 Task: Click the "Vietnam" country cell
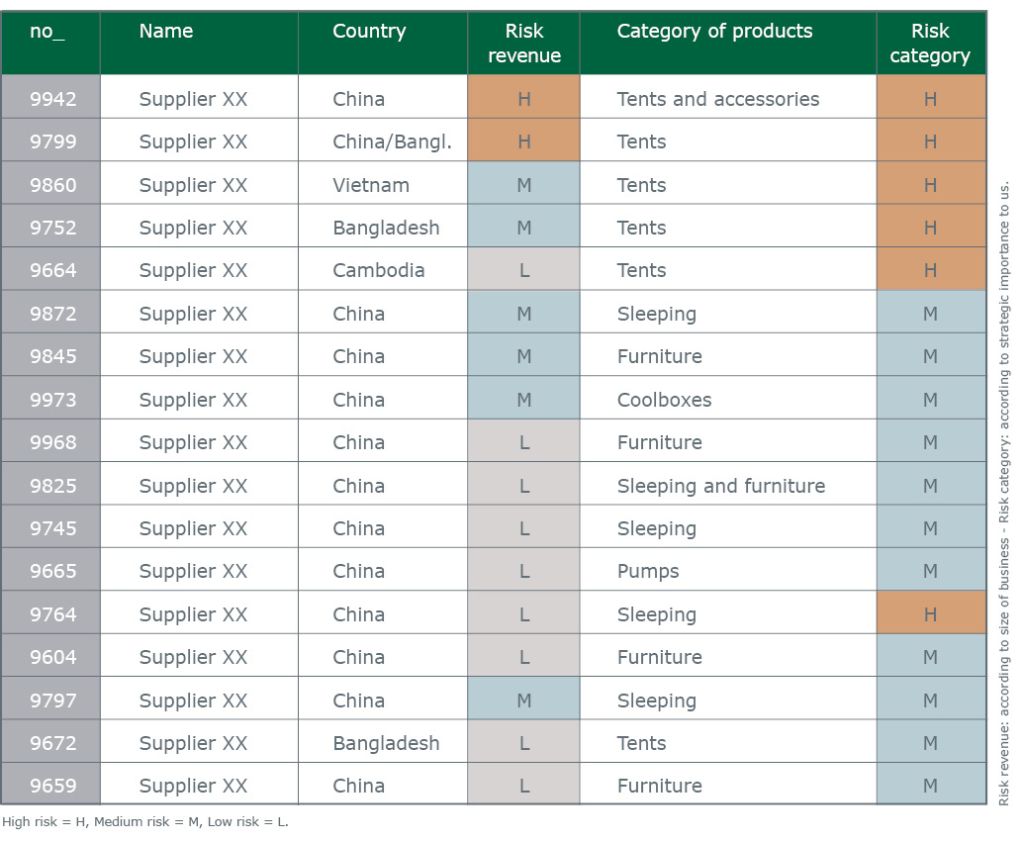tap(370, 185)
